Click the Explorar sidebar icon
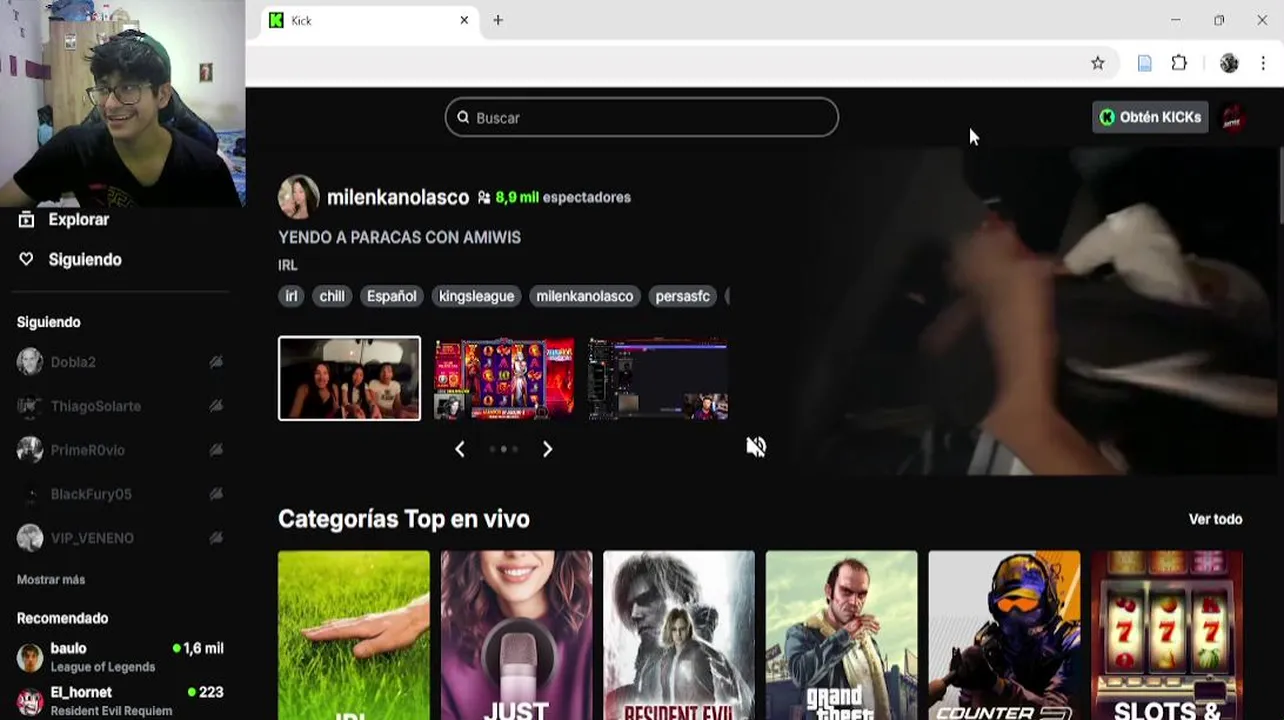The image size is (1284, 720). (x=27, y=219)
